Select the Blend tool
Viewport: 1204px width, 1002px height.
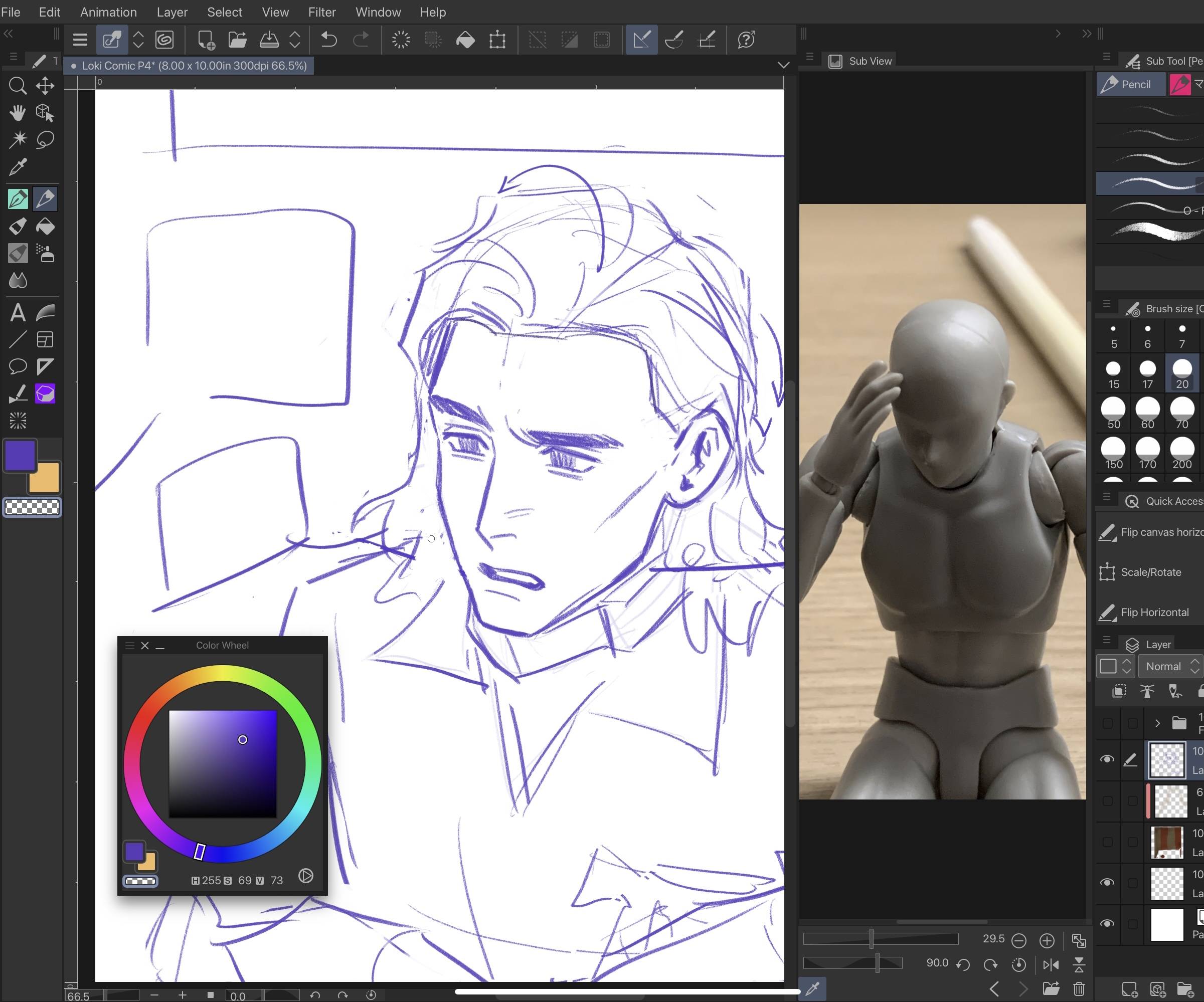tap(18, 280)
